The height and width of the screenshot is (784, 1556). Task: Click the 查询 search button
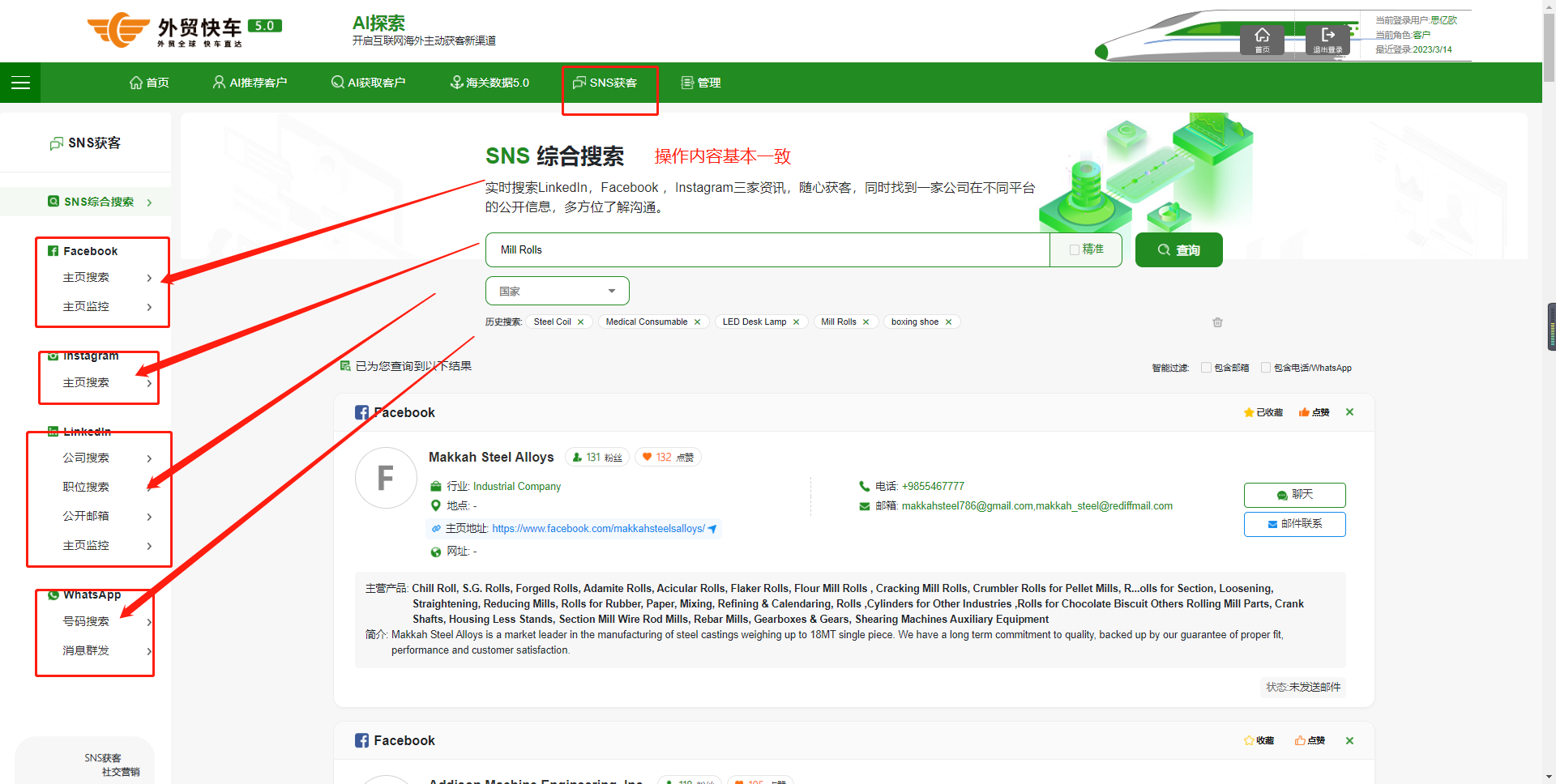click(x=1178, y=250)
